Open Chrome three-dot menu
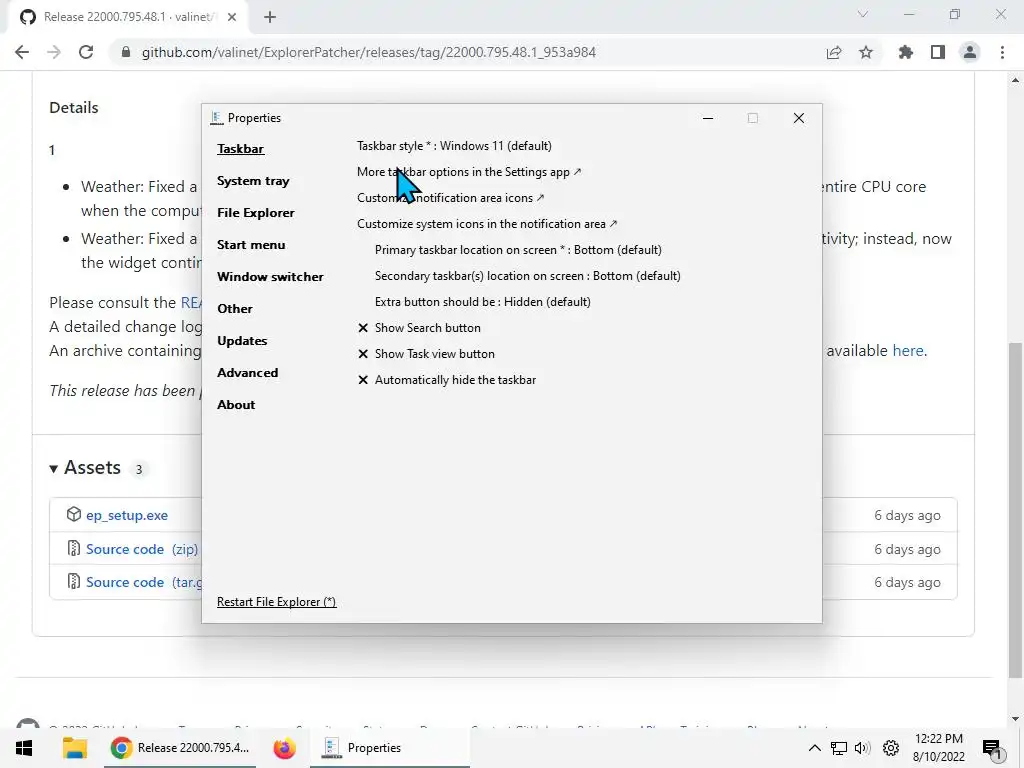 point(1002,52)
